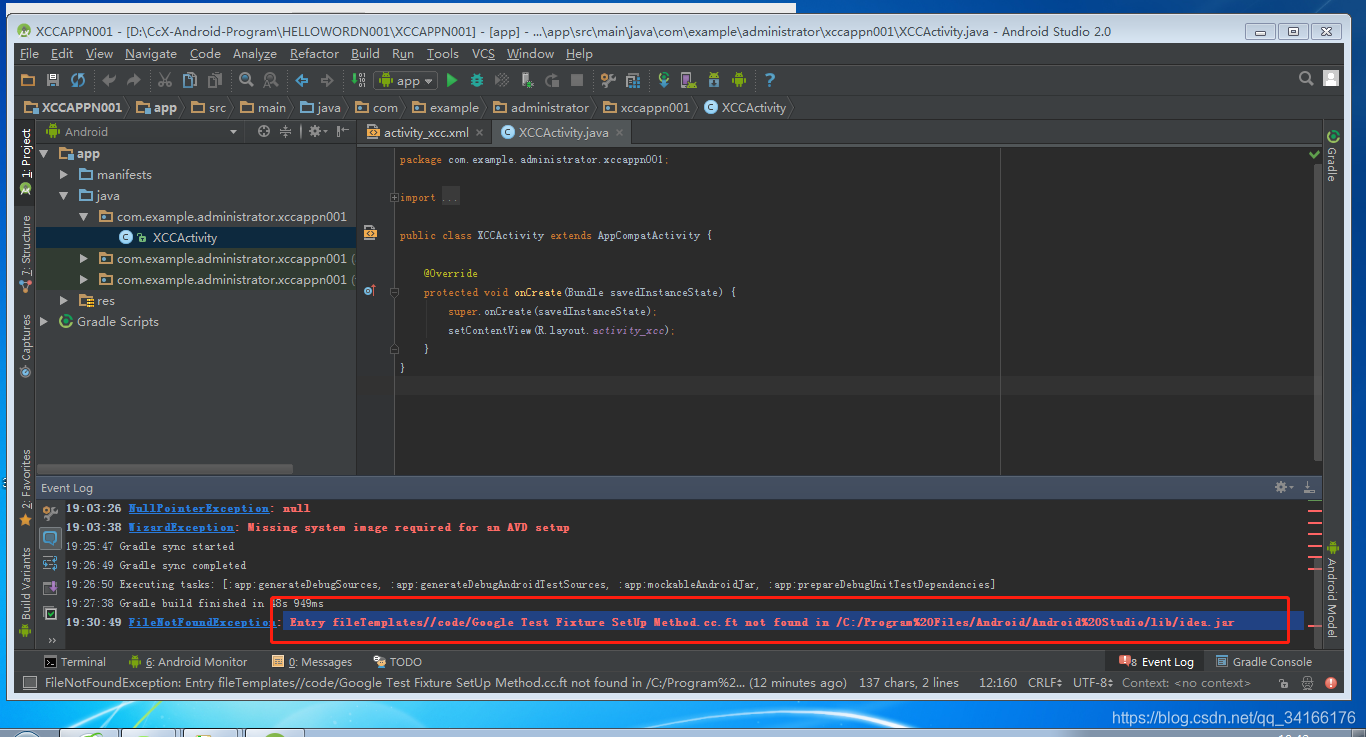Viewport: 1366px width, 737px height.
Task: Click the Replace icon next to Find
Action: pos(270,80)
